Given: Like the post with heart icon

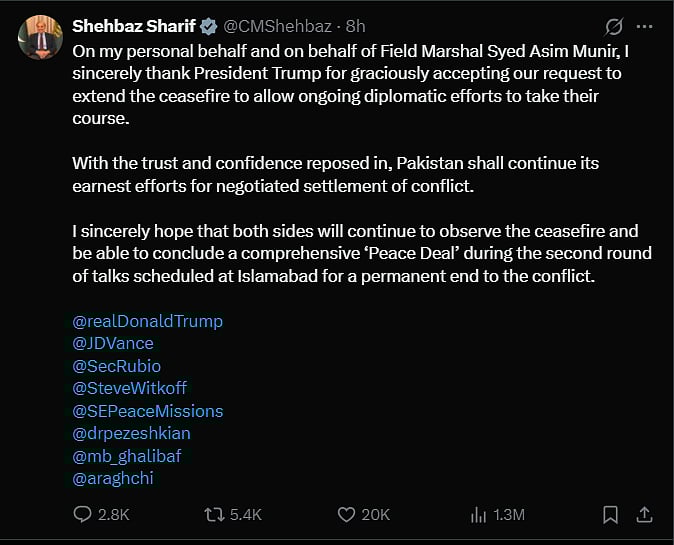Looking at the screenshot, I should click(x=347, y=514).
